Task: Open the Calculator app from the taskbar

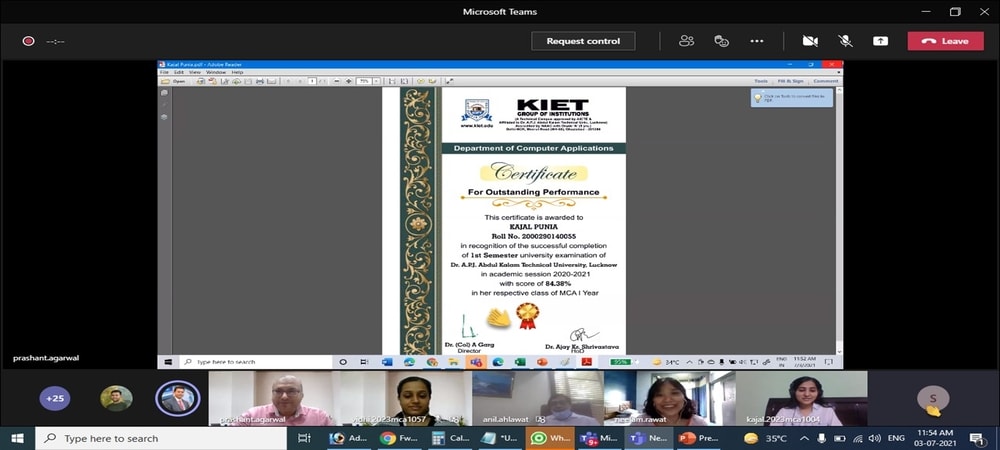Action: coord(446,438)
